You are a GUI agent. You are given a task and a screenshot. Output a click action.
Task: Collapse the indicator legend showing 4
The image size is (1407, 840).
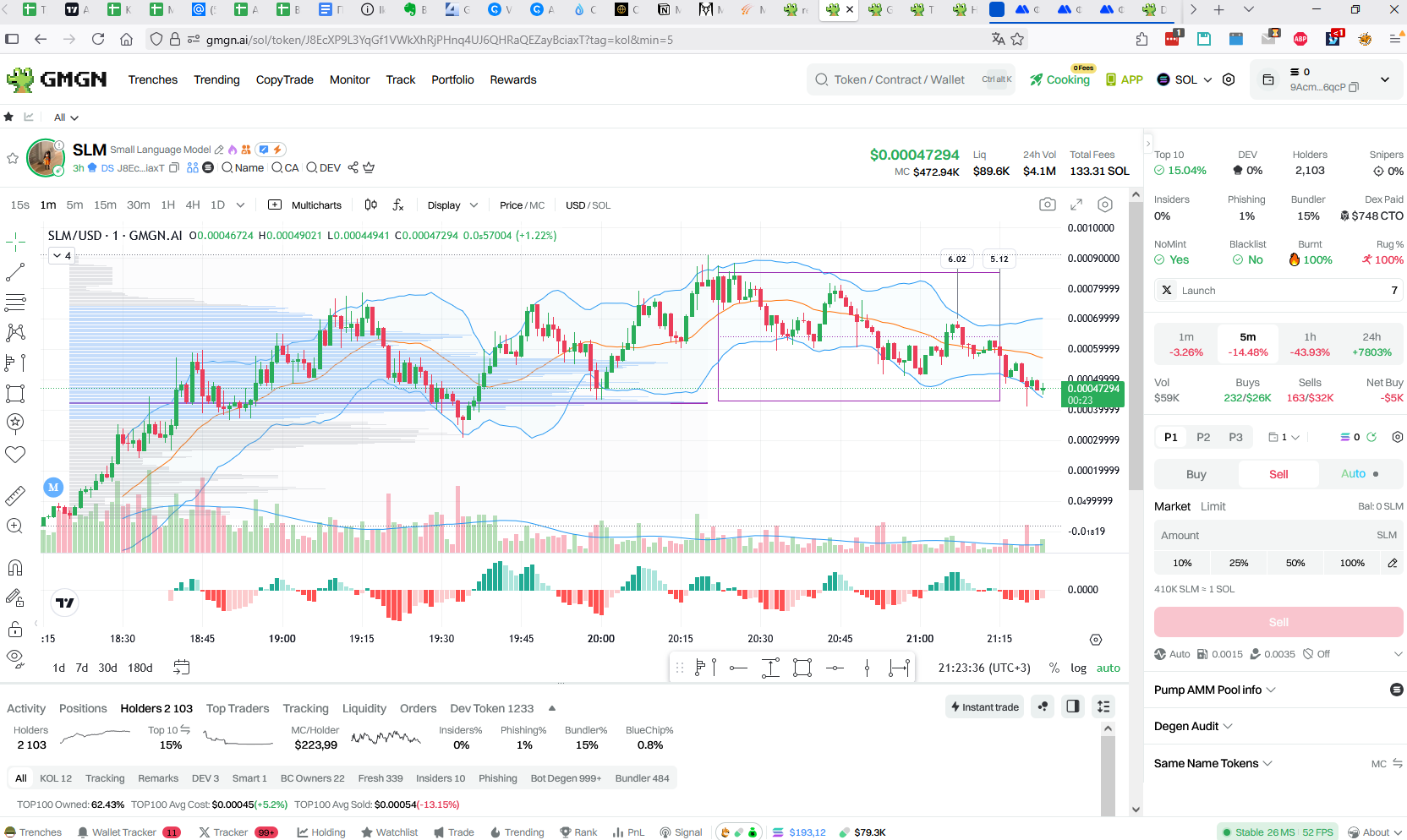coord(62,255)
